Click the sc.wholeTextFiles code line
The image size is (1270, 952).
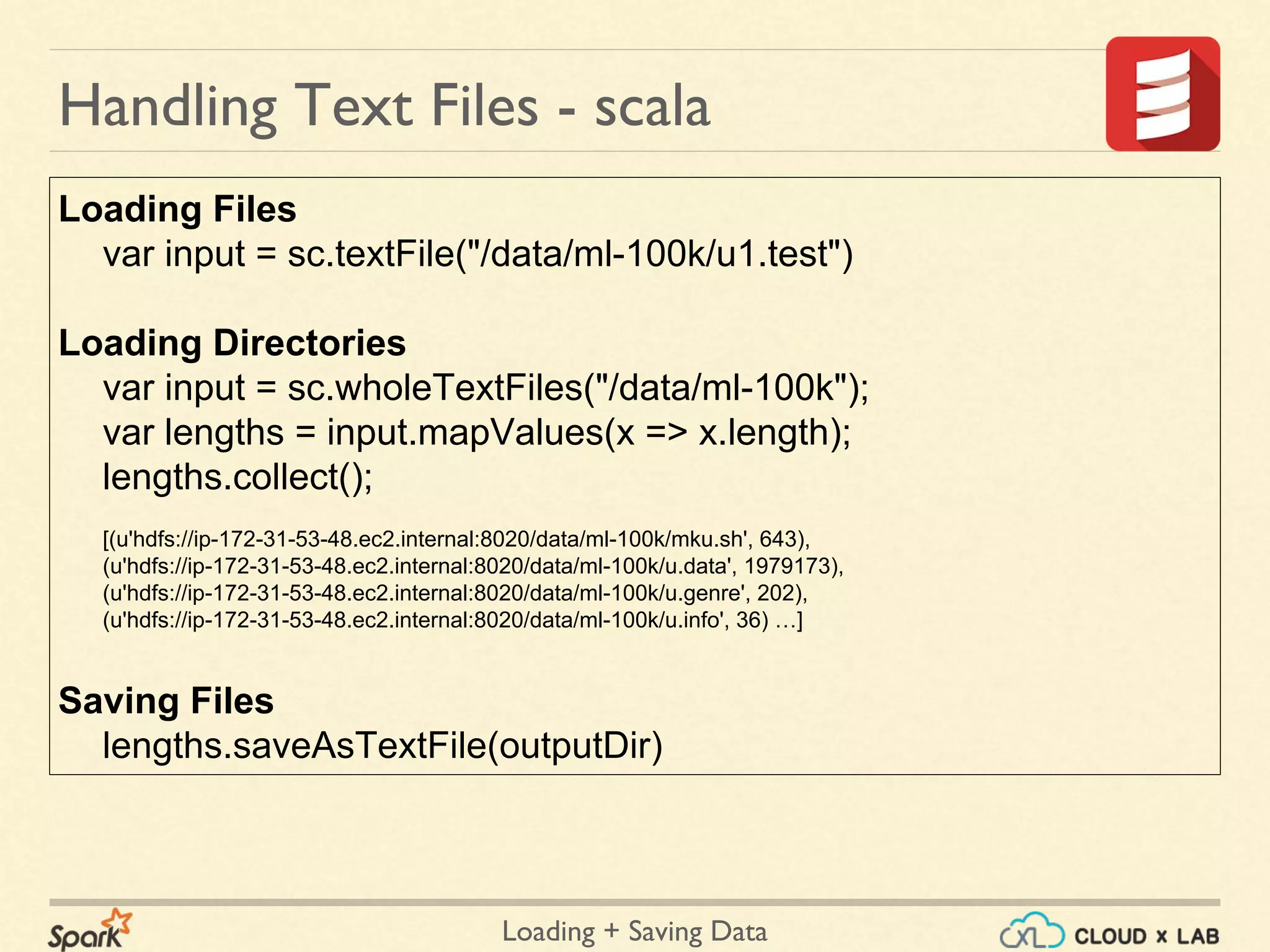pos(486,388)
